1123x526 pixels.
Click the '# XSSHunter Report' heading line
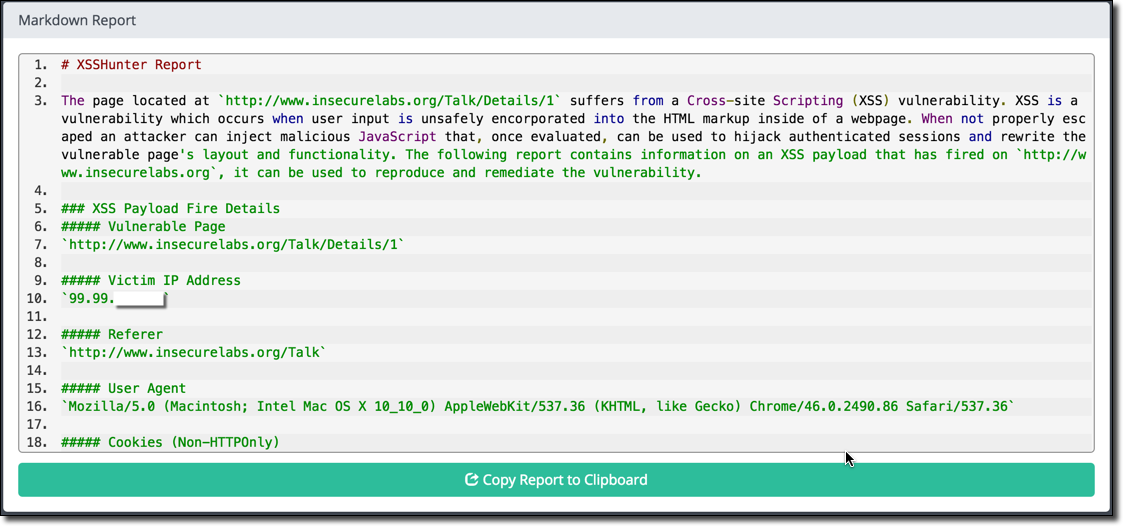(x=131, y=65)
